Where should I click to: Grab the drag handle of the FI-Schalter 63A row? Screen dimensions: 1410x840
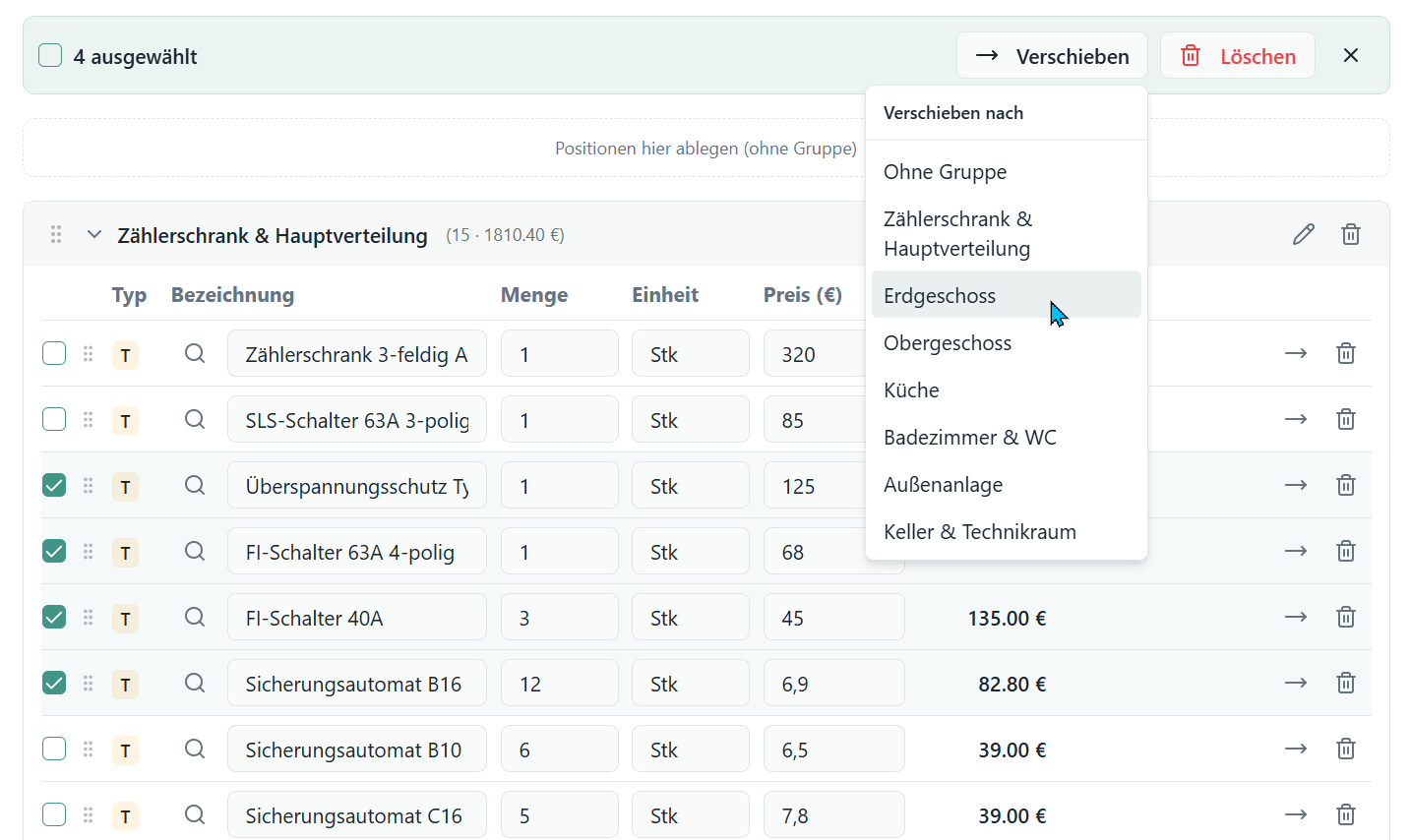point(88,552)
